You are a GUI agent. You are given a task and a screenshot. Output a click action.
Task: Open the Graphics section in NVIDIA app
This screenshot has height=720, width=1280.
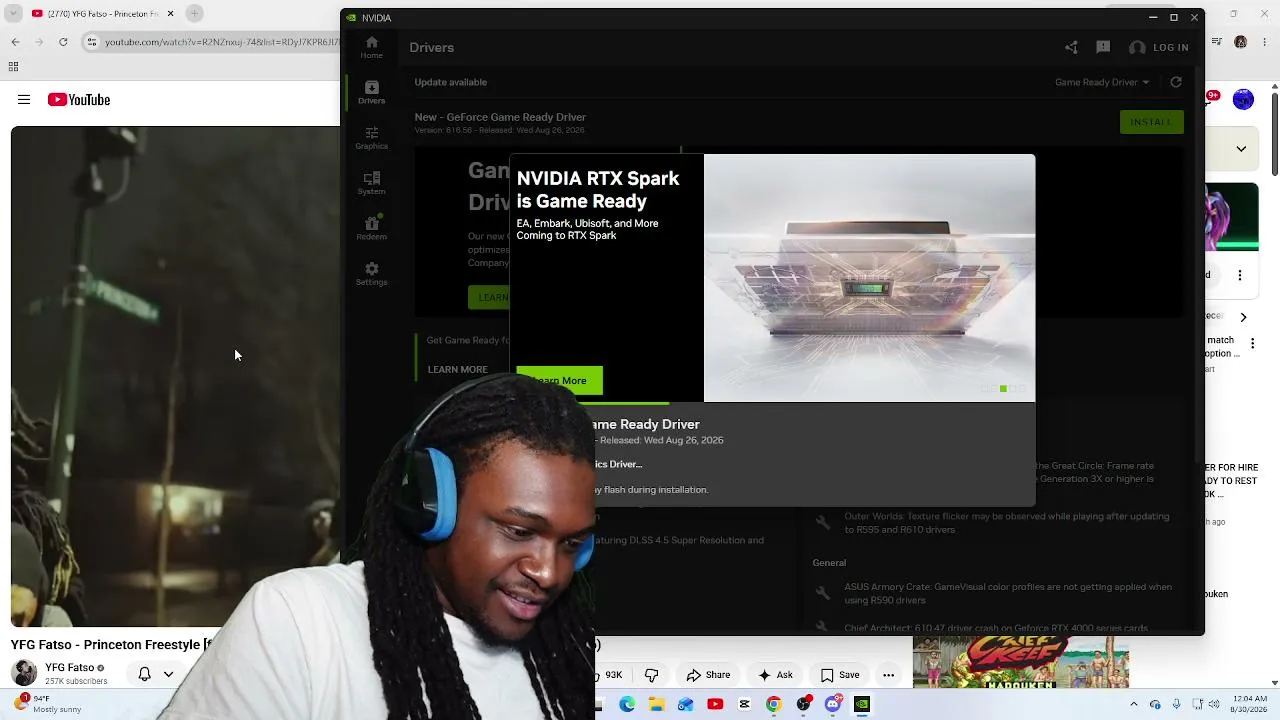371,138
